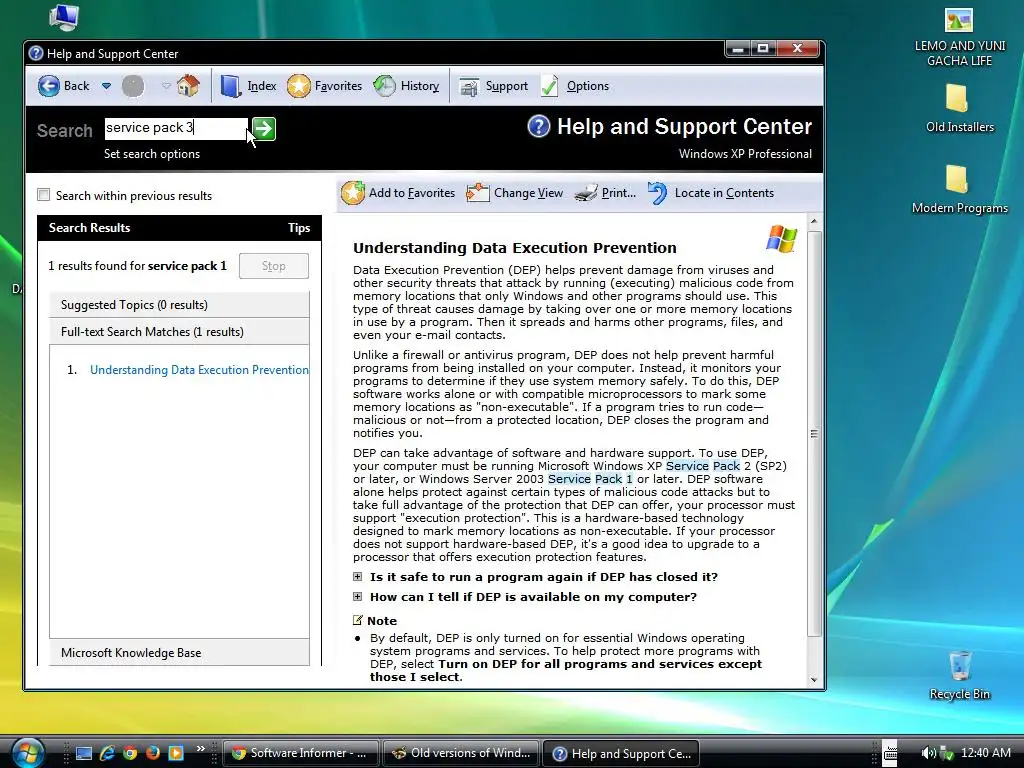Click the Back arrow icon
This screenshot has width=1024, height=768.
point(48,86)
